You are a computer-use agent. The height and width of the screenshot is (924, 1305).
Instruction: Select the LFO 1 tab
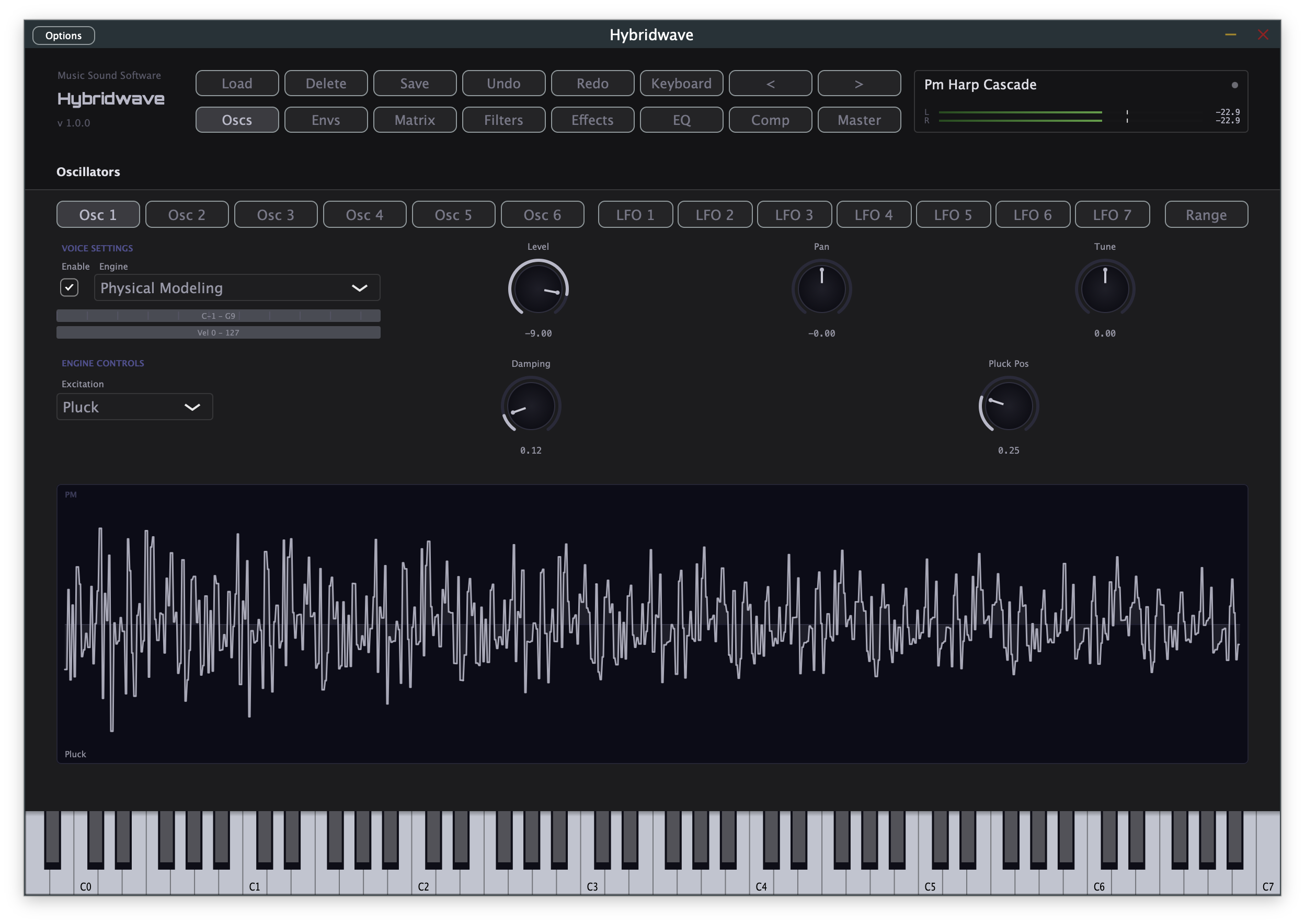(x=635, y=214)
